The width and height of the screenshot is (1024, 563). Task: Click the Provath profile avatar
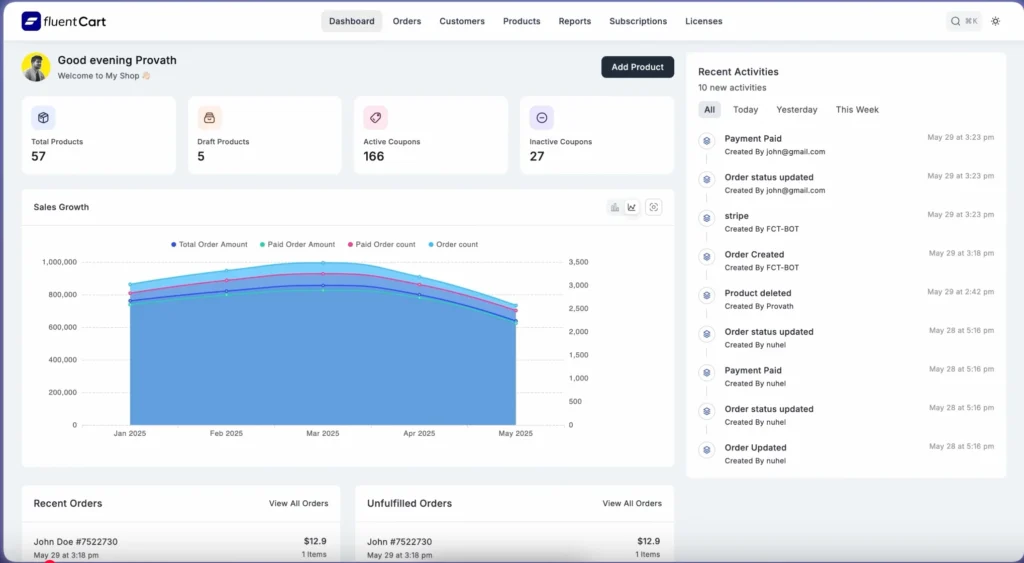pos(36,67)
